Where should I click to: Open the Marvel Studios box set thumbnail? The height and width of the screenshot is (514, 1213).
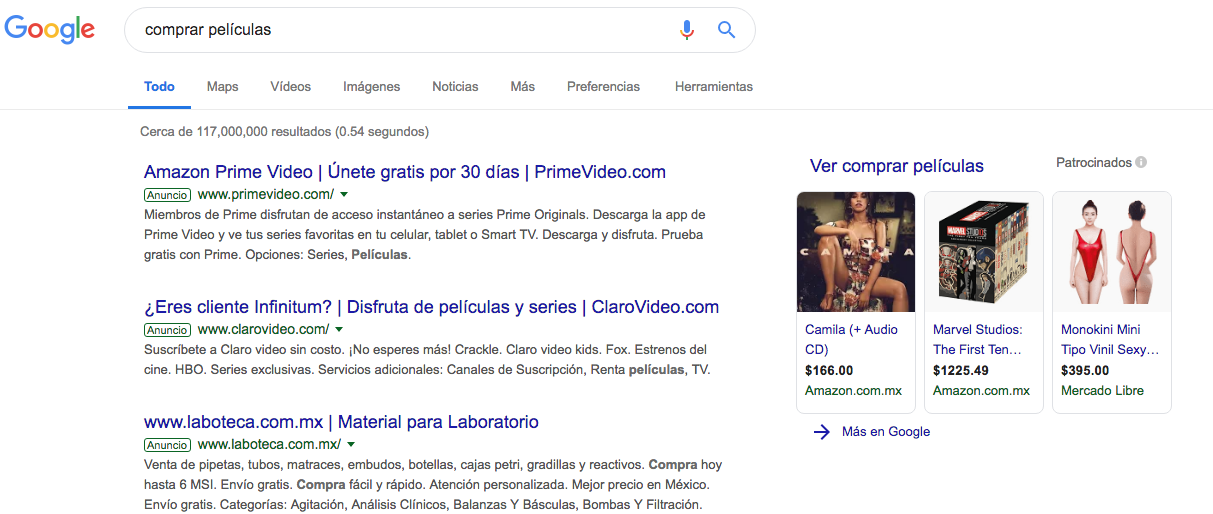[984, 252]
